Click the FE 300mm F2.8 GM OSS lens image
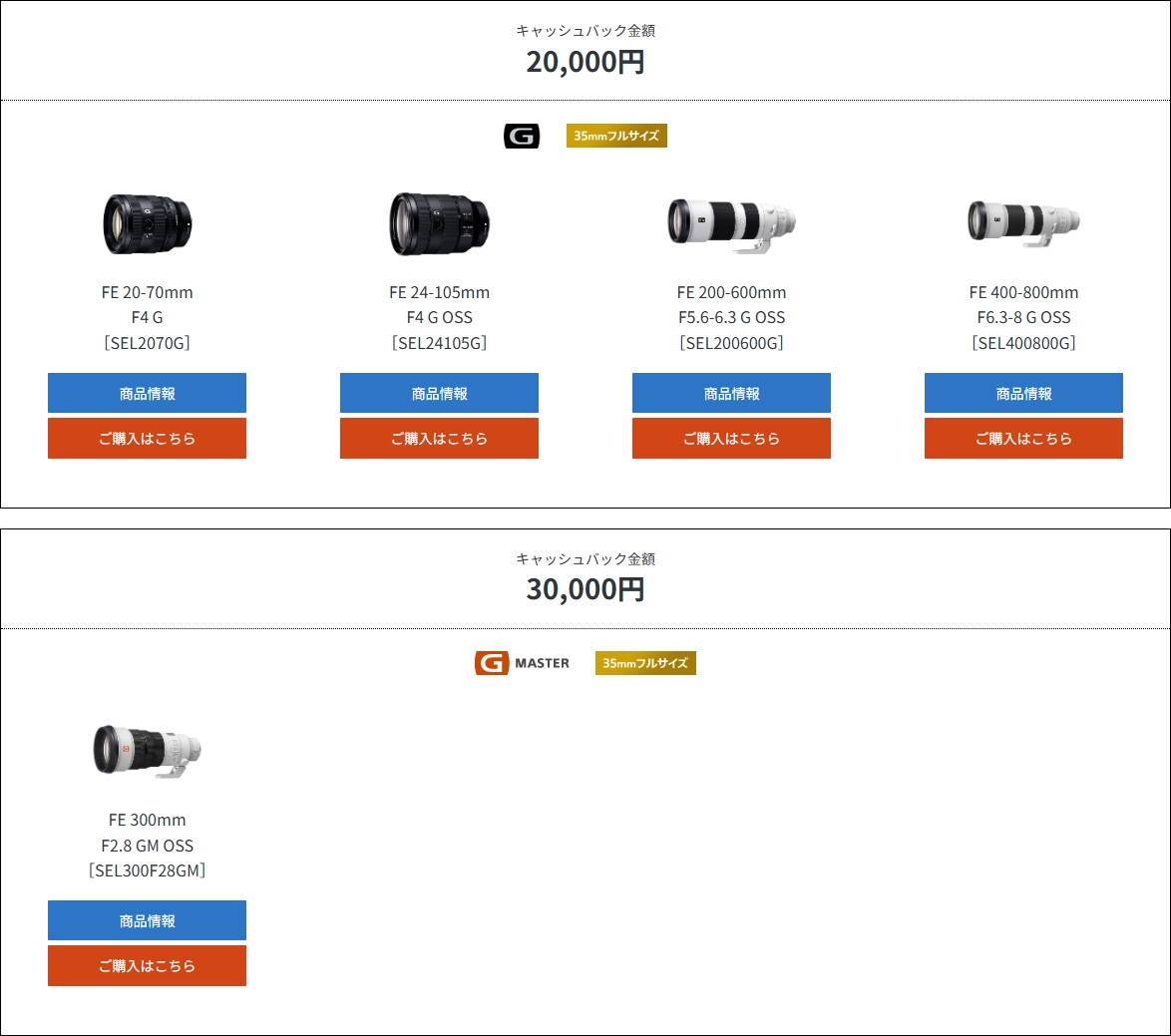This screenshot has width=1171, height=1036. click(148, 750)
